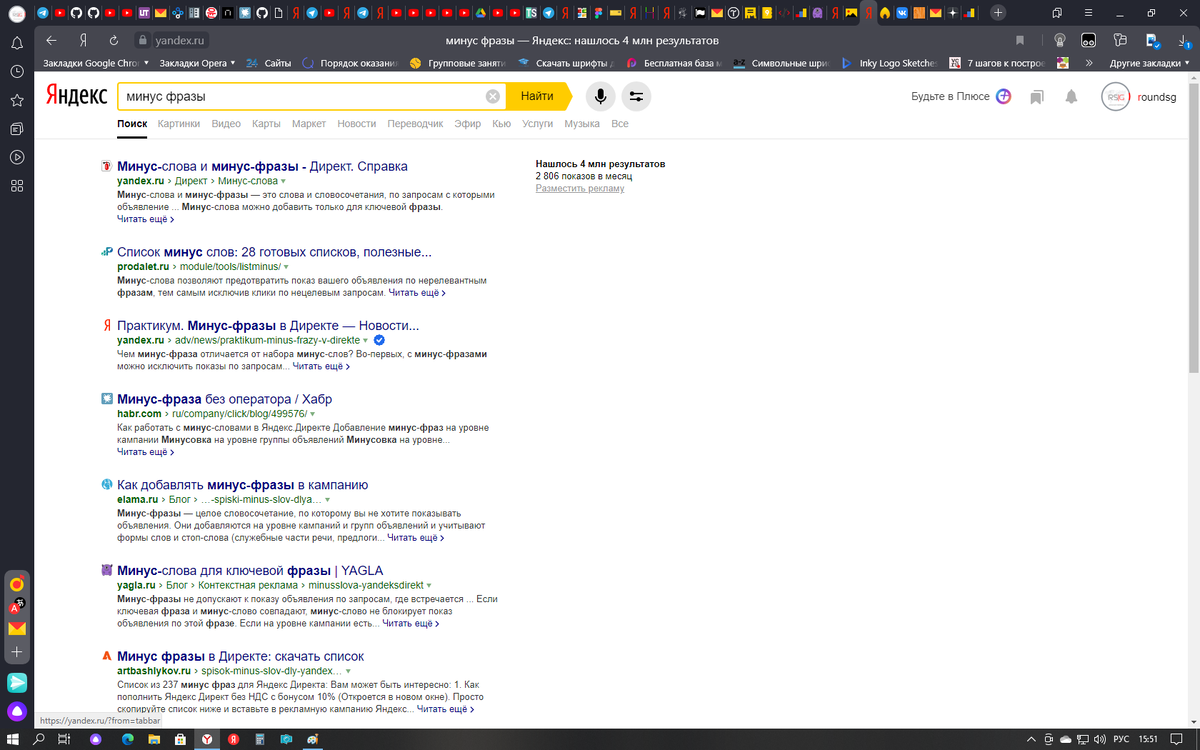
Task: Launch Yandex Music from sidebar
Action: tap(17, 584)
